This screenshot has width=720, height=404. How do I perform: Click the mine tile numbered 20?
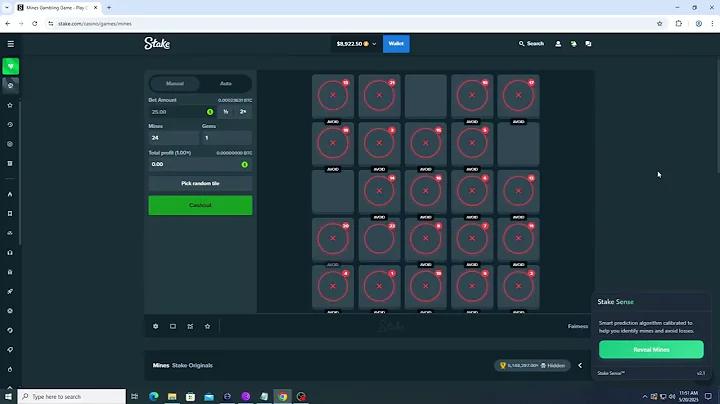[x=333, y=239]
